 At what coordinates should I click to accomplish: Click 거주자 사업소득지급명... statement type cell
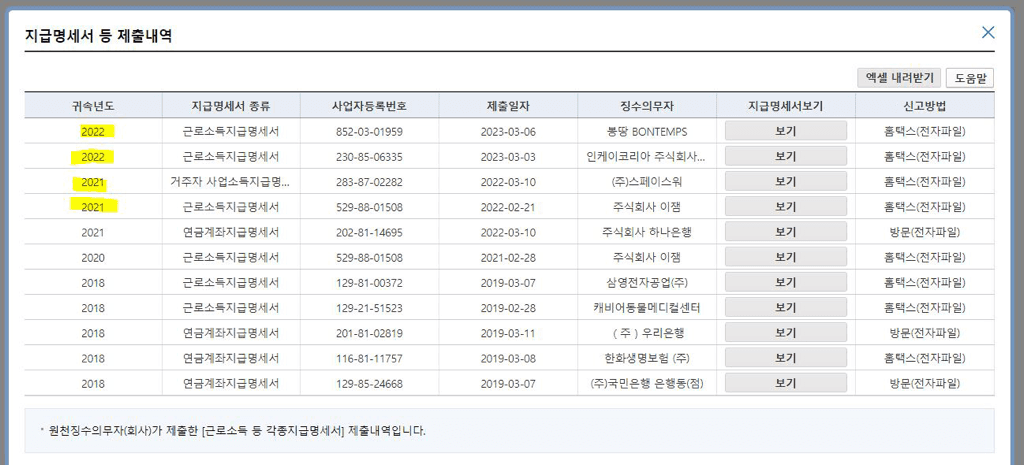click(230, 182)
